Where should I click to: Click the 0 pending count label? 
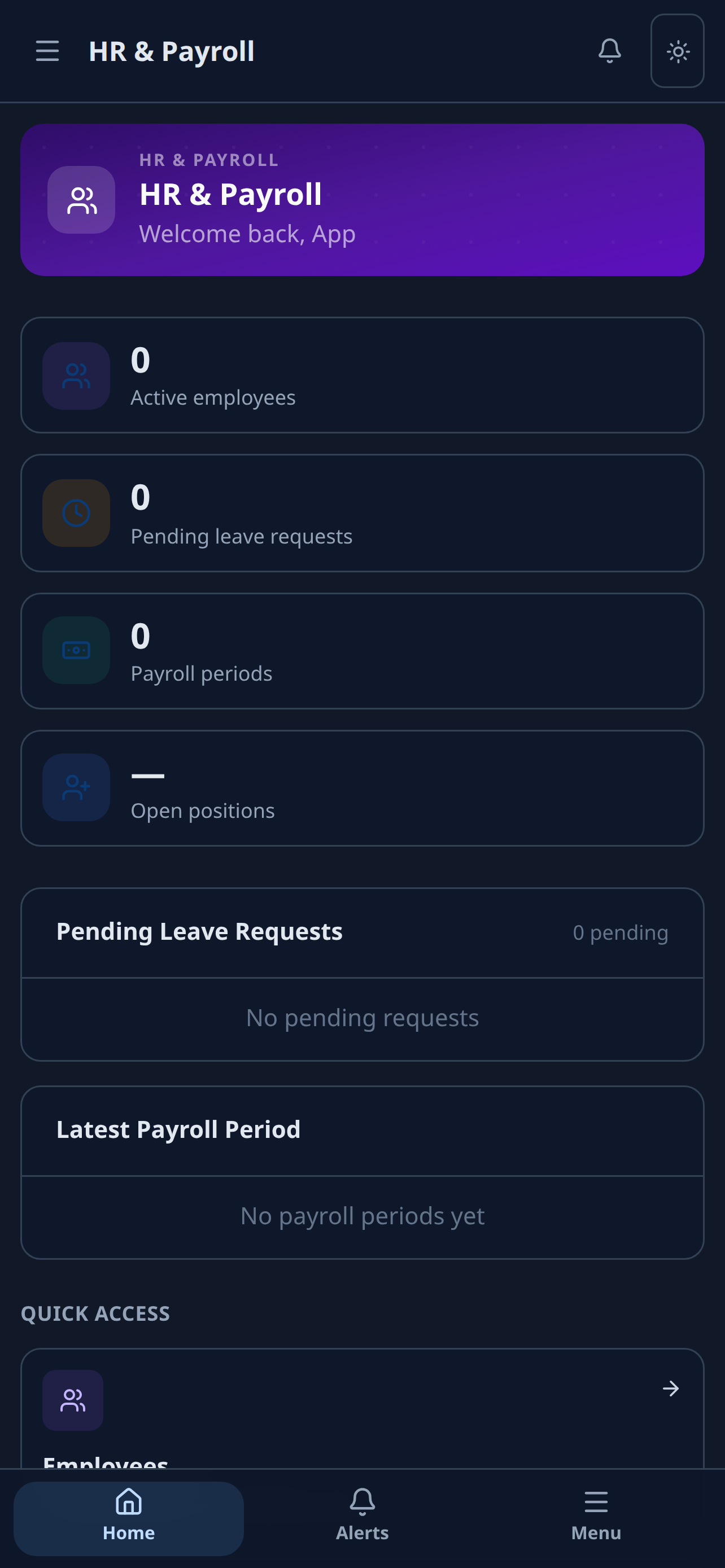tap(621, 932)
